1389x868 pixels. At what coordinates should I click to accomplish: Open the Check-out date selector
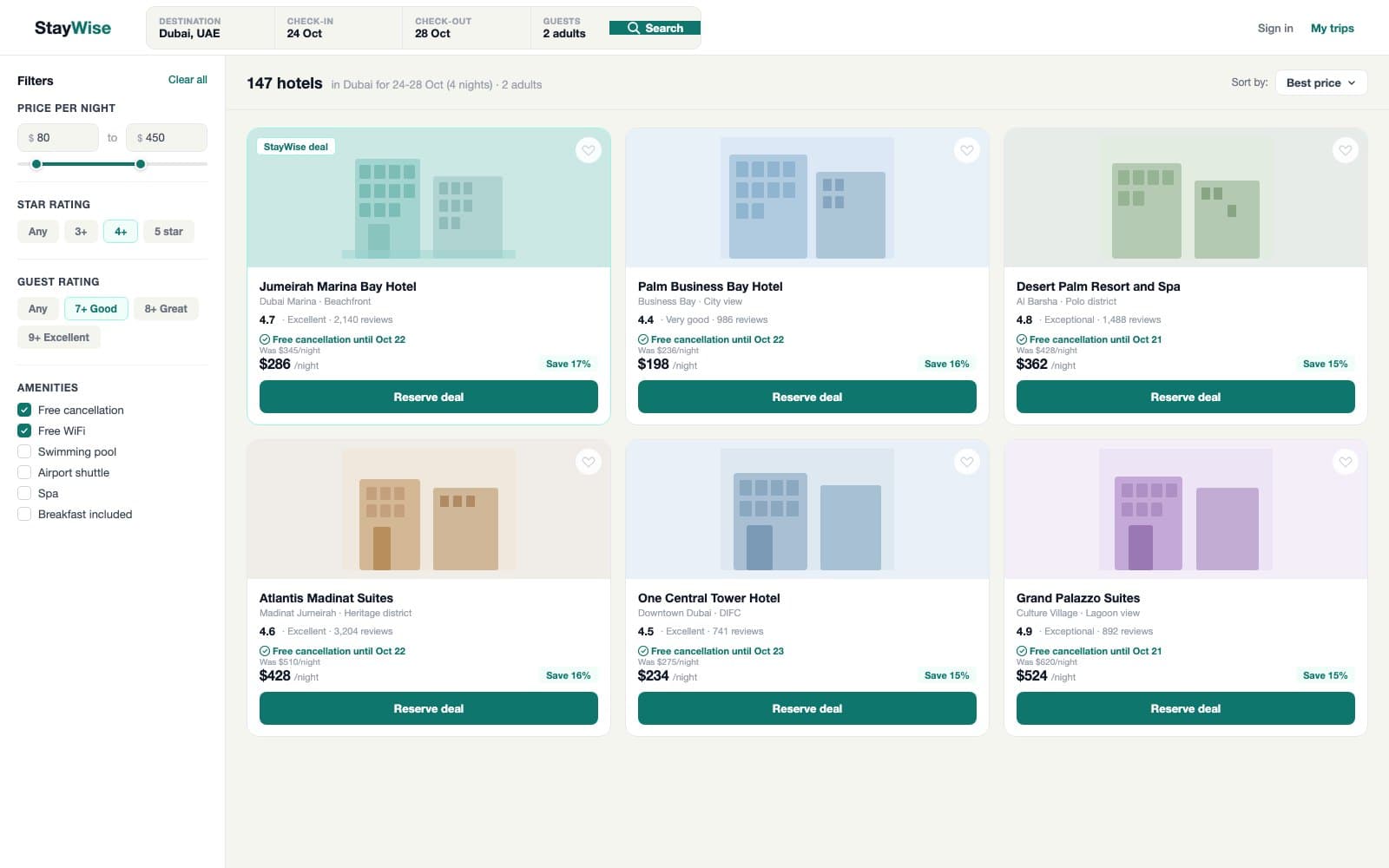point(466,28)
